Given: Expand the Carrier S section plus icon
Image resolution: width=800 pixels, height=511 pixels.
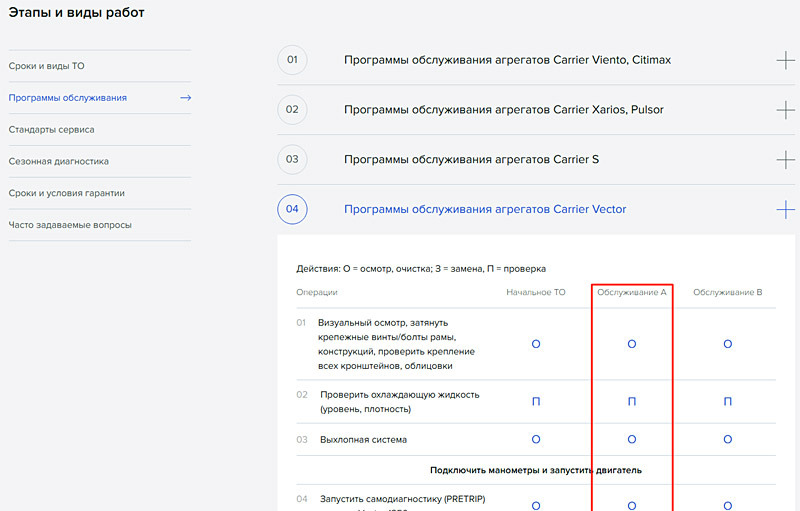Looking at the screenshot, I should [786, 160].
